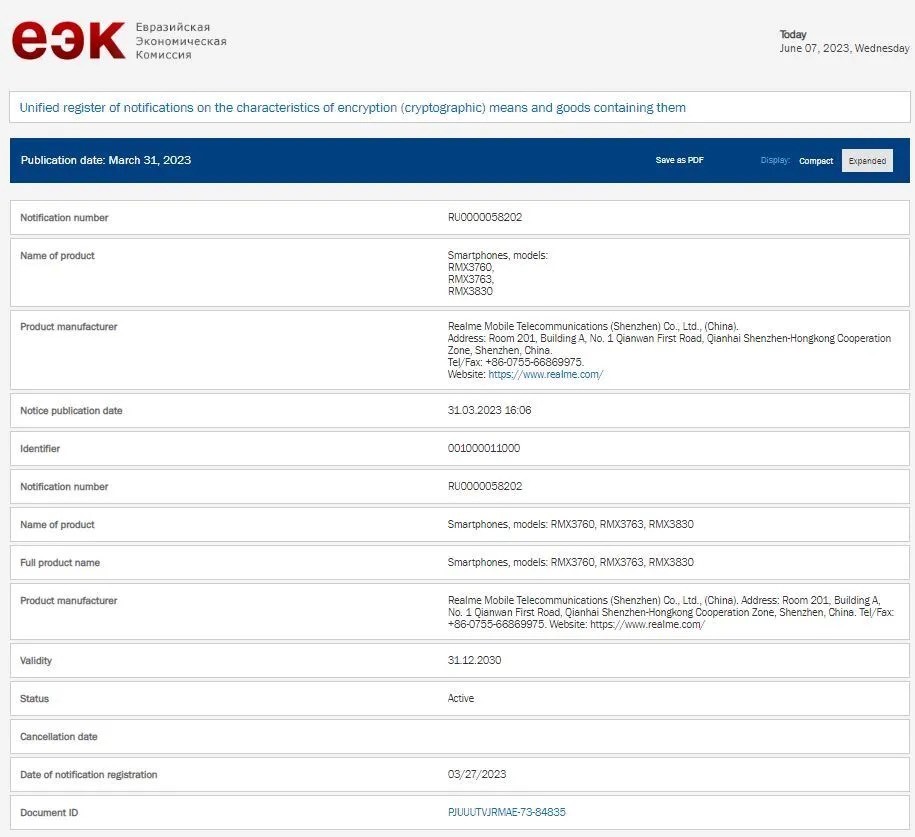The height and width of the screenshot is (837, 915).
Task: Open the https://www.realme.com/ website link
Action: click(545, 375)
